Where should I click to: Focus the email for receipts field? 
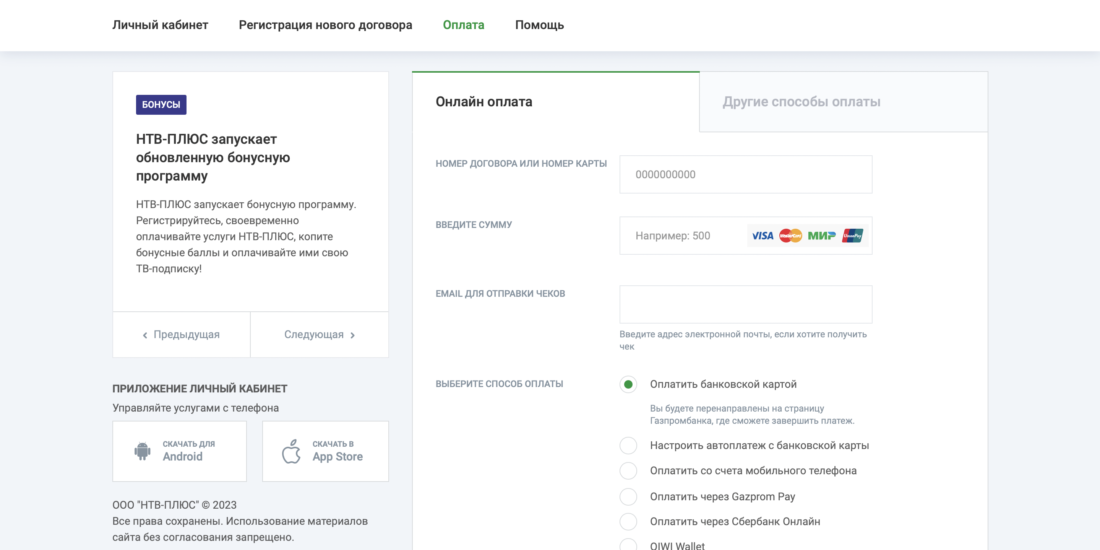745,304
